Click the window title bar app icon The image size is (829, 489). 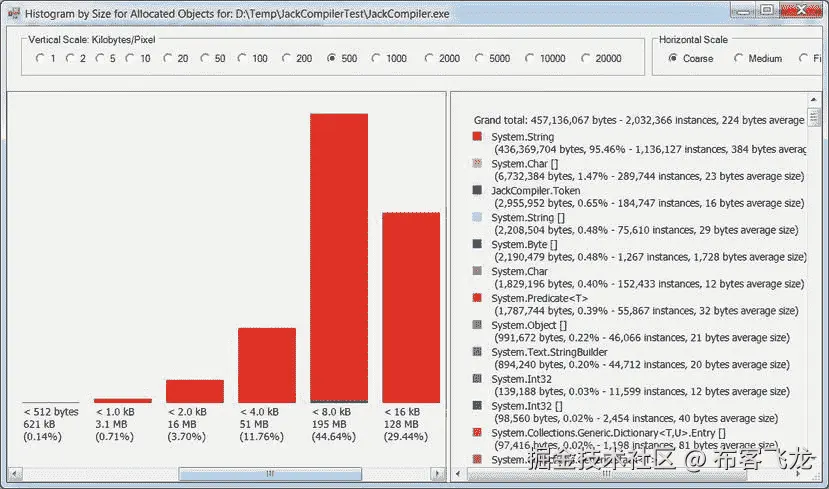click(x=14, y=13)
